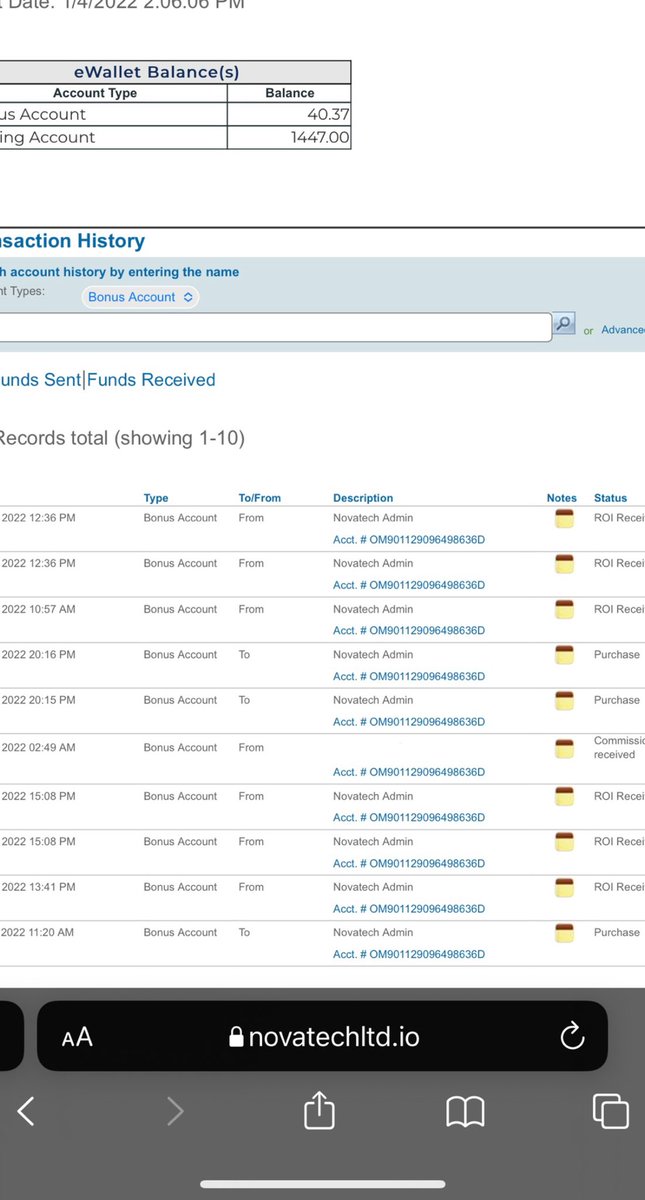This screenshot has width=645, height=1200.
Task: Open note icon for 20:16 PM transaction
Action: pyautogui.click(x=564, y=655)
